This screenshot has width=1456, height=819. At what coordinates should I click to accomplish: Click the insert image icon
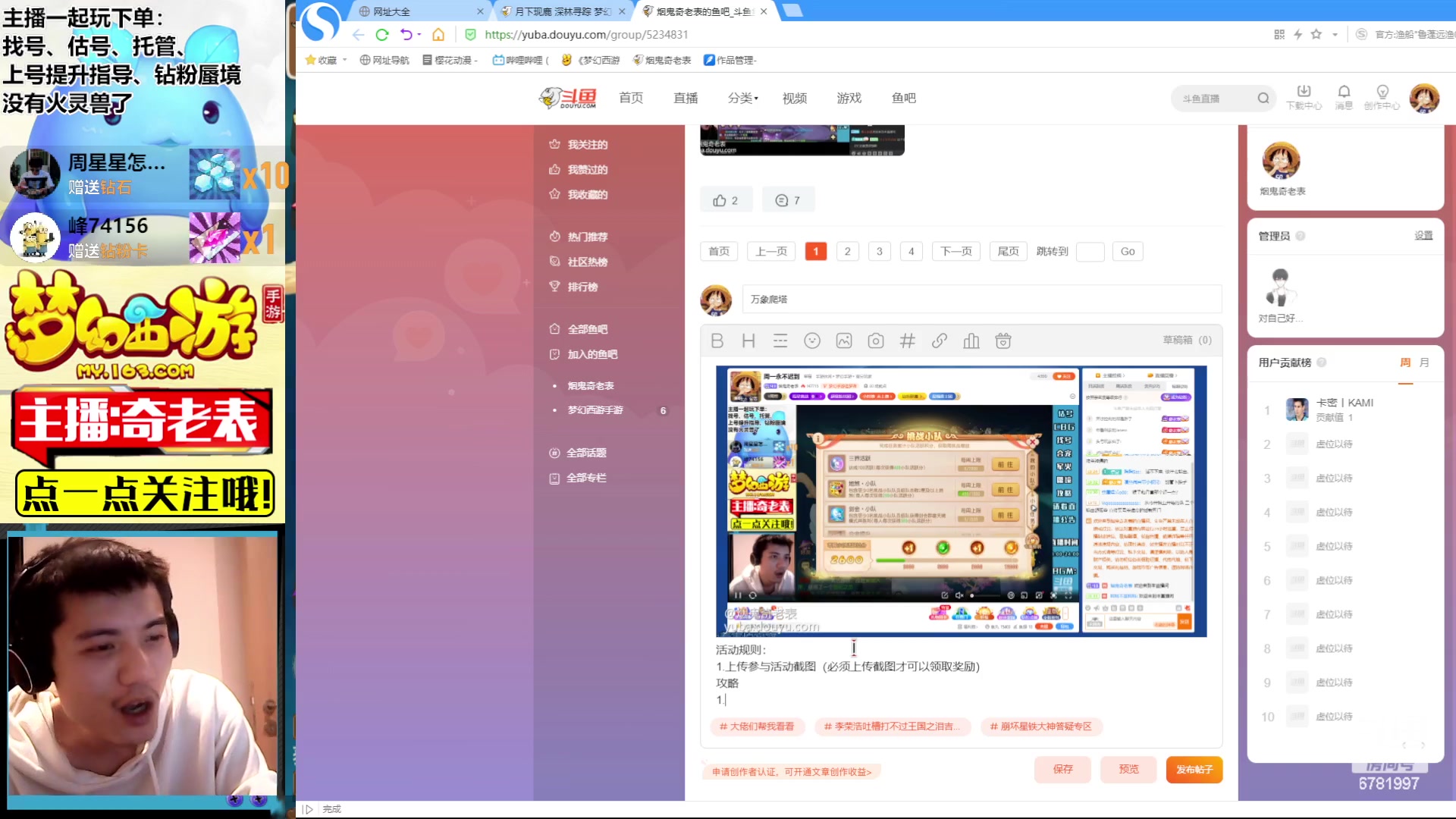point(844,341)
